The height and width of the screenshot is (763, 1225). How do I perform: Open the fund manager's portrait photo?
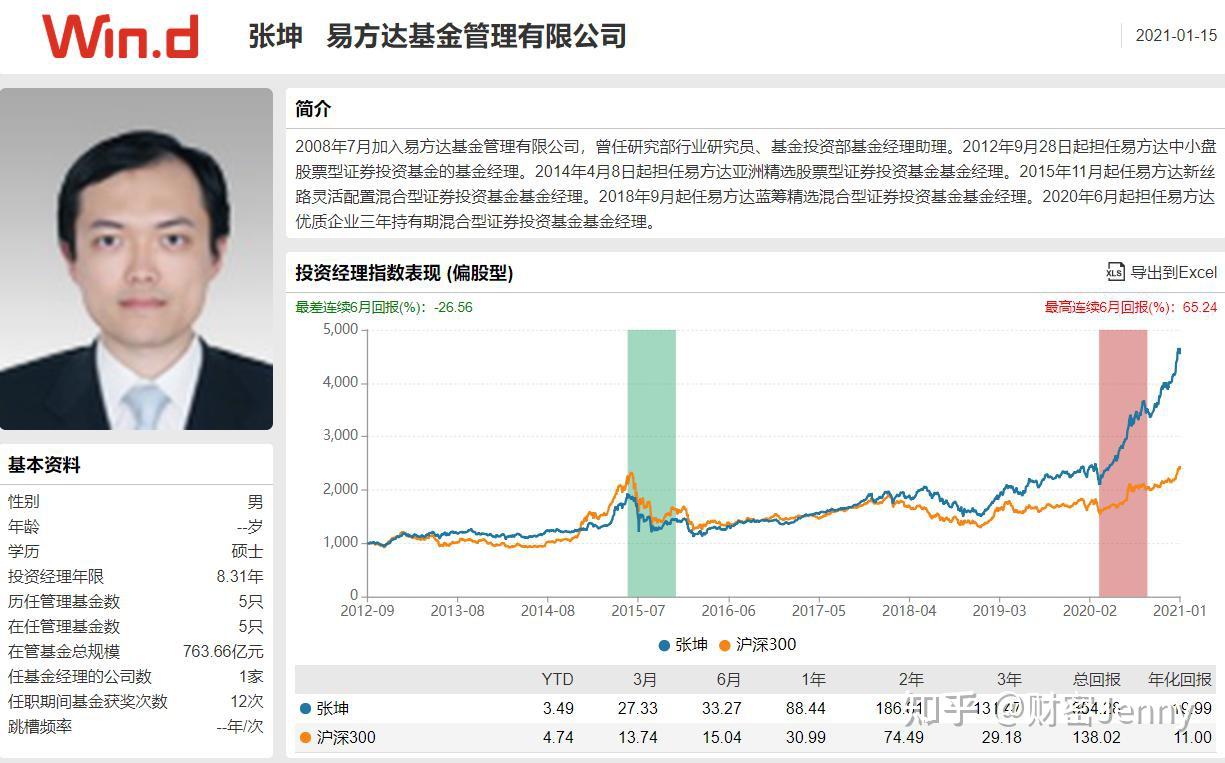(136, 259)
